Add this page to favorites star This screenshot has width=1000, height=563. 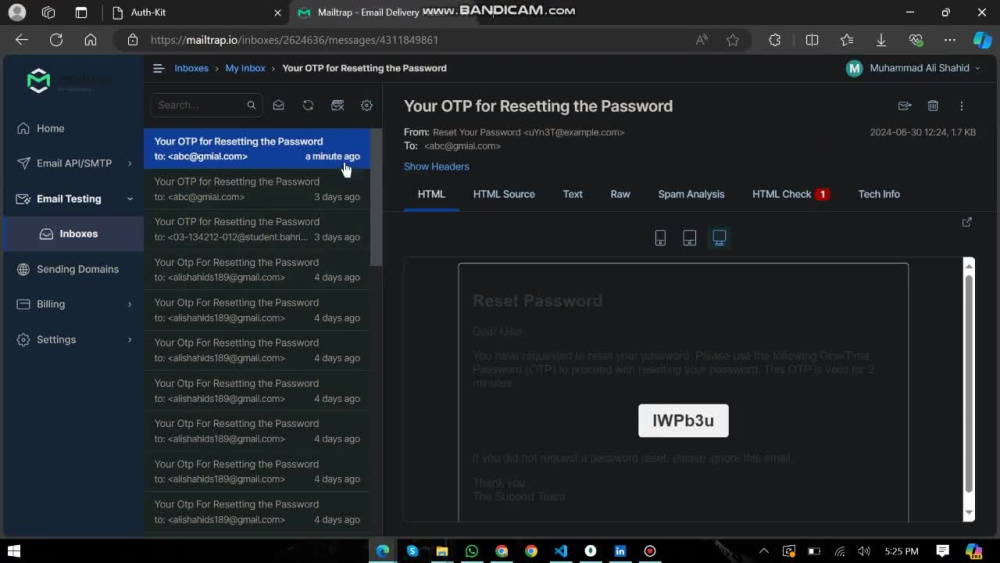click(733, 40)
